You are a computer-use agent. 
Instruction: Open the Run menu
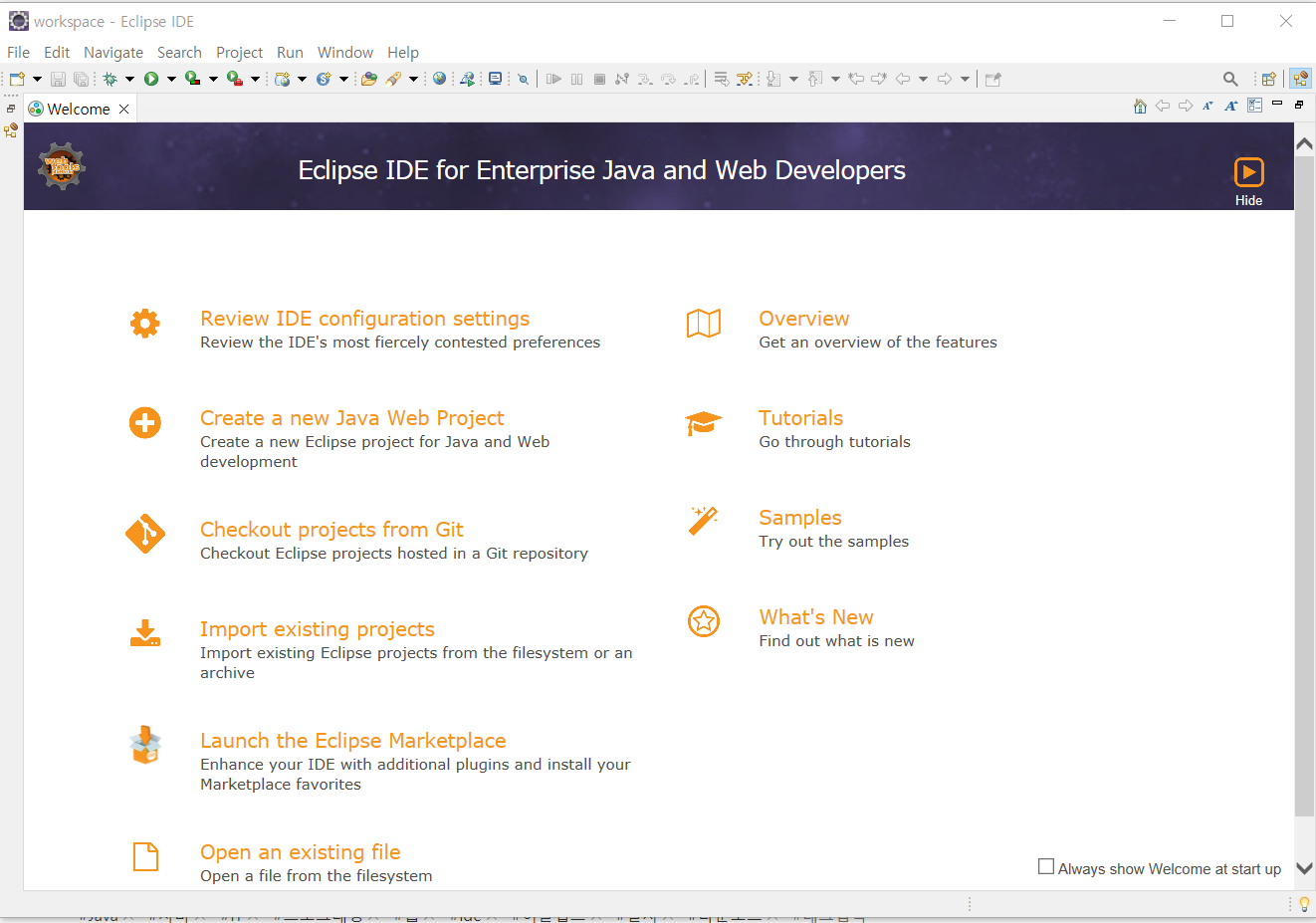point(290,52)
